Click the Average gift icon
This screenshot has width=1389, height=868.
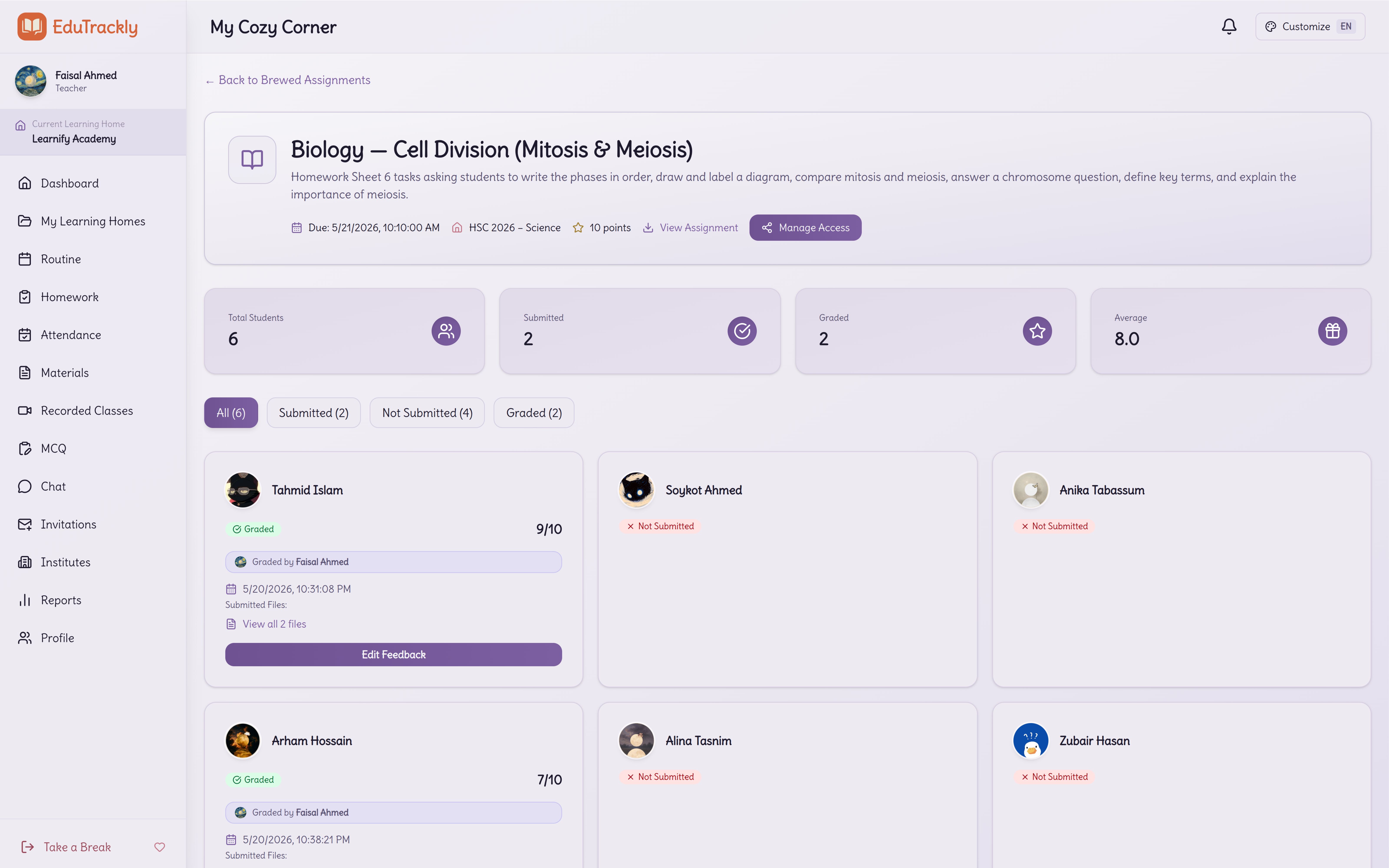coord(1332,331)
